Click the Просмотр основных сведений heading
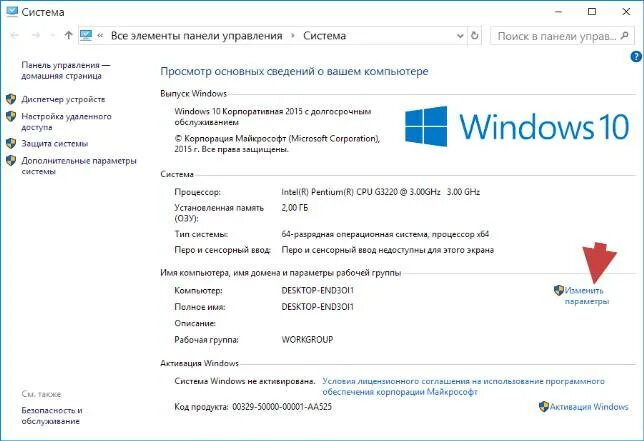The width and height of the screenshot is (644, 441). pyautogui.click(x=294, y=71)
